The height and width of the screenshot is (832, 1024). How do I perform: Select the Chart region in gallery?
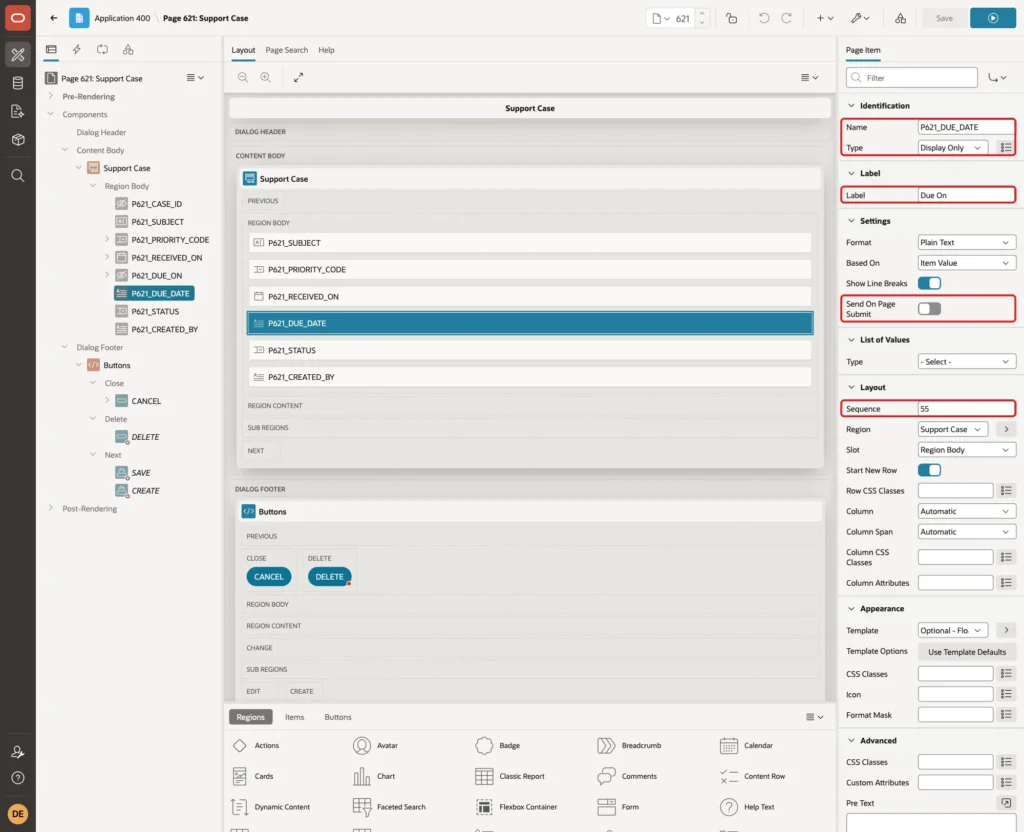(375, 776)
